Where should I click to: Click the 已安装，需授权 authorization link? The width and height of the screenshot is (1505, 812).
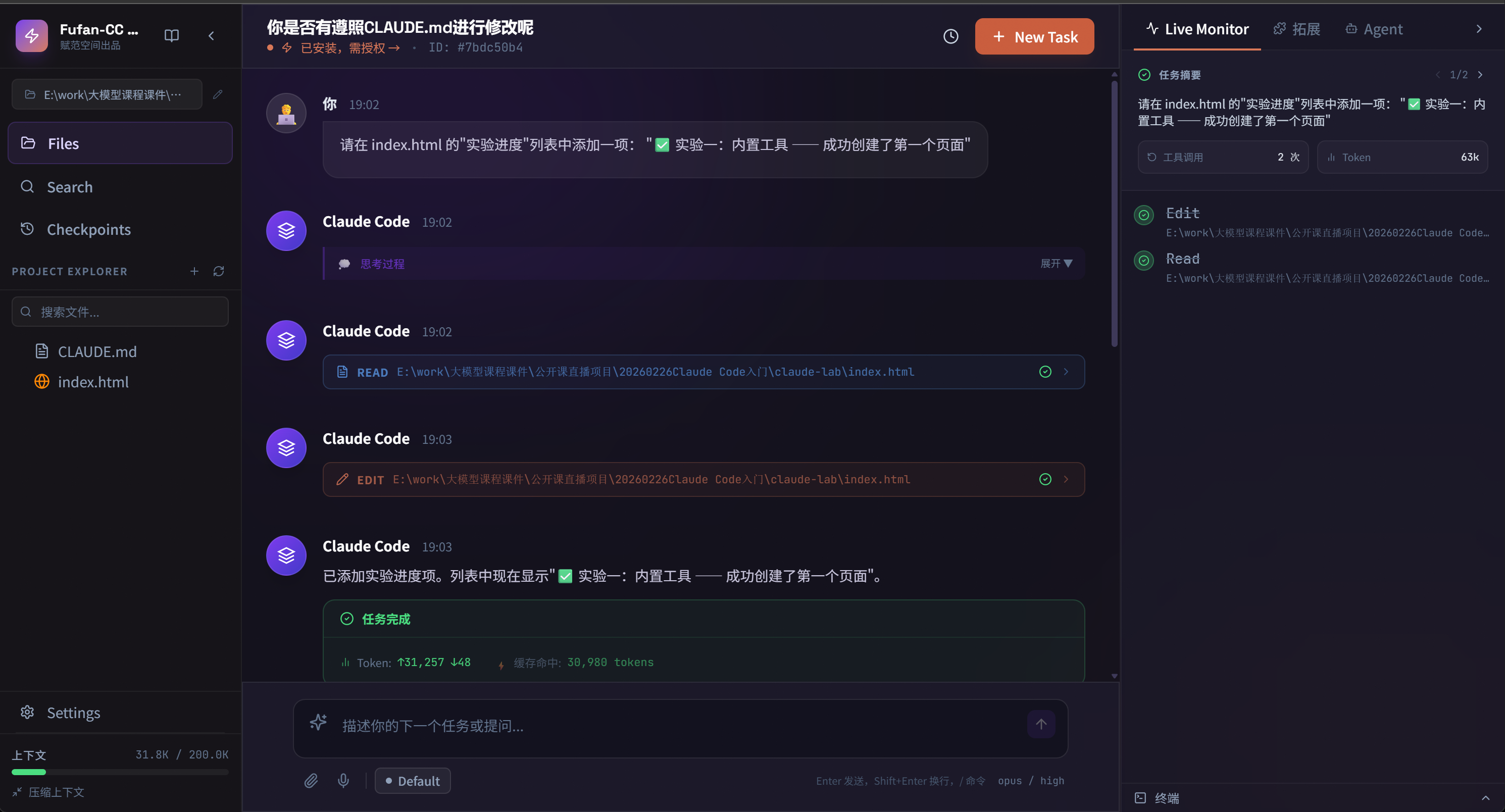349,48
